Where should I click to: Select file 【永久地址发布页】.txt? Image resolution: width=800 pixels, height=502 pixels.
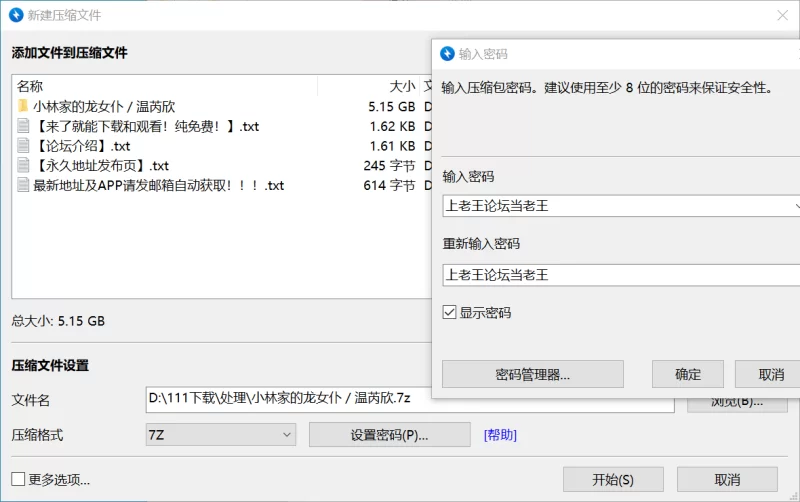[101, 165]
